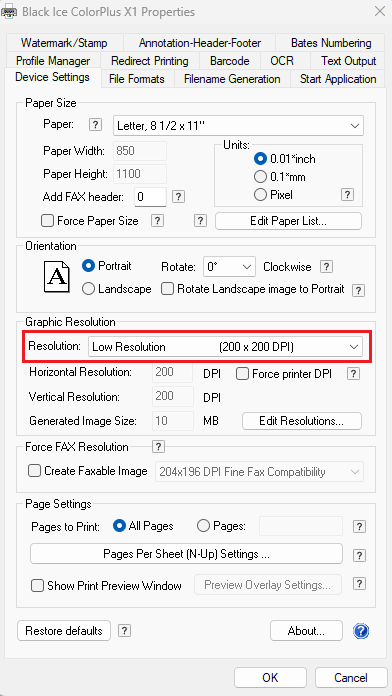Open the Resolution dropdown
Screen dimensions: 392x696
click(x=225, y=347)
